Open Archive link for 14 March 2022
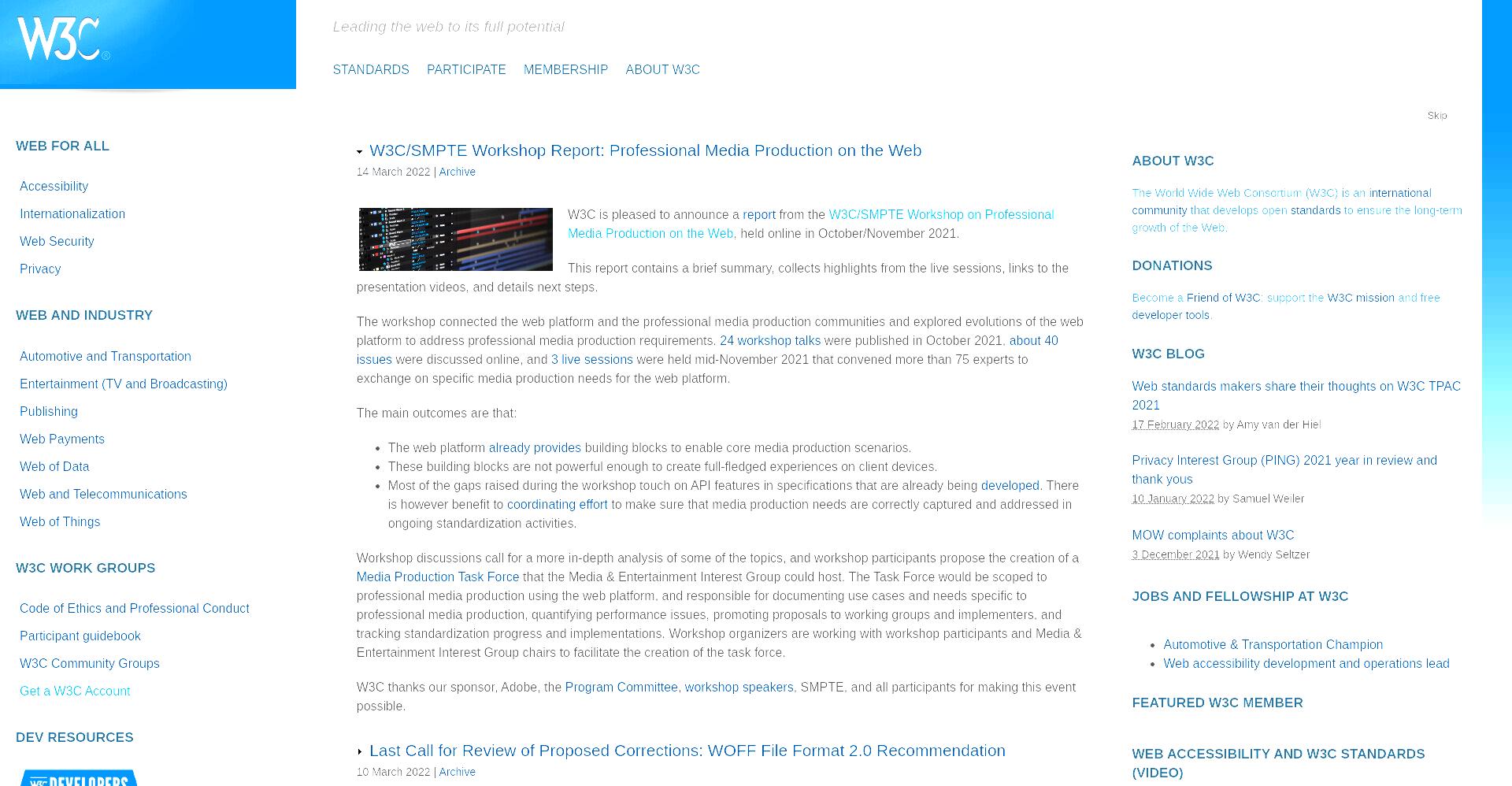The height and width of the screenshot is (786, 1512). 458,172
